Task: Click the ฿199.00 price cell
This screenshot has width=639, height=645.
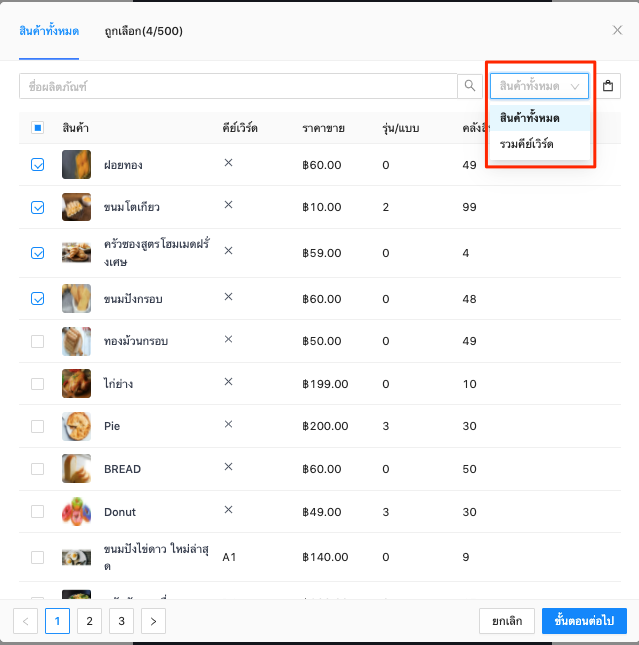Action: click(325, 384)
